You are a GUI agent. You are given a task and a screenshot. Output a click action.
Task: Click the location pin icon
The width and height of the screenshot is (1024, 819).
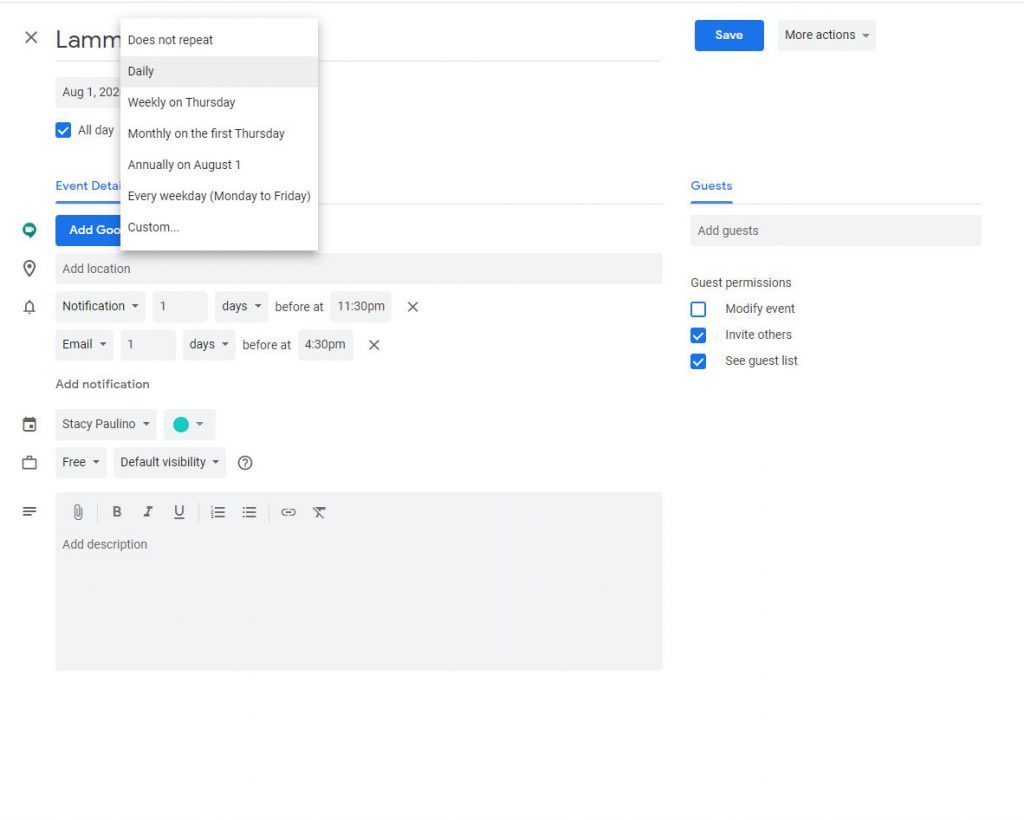(29, 268)
